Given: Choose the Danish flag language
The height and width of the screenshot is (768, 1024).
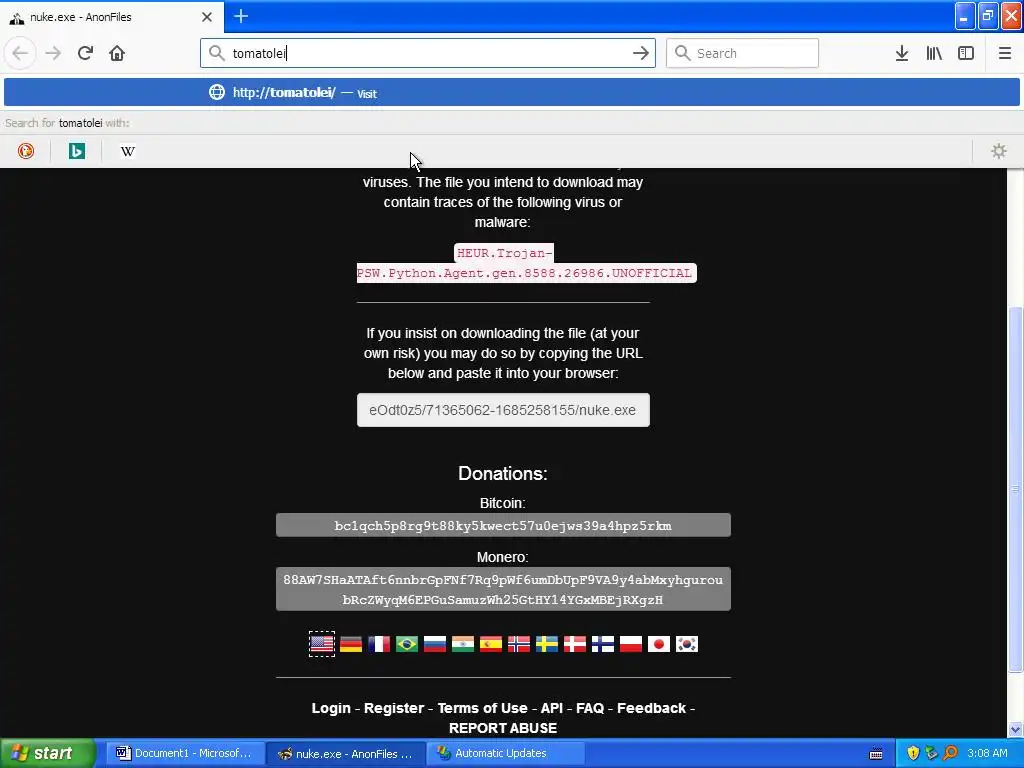Looking at the screenshot, I should pyautogui.click(x=575, y=644).
